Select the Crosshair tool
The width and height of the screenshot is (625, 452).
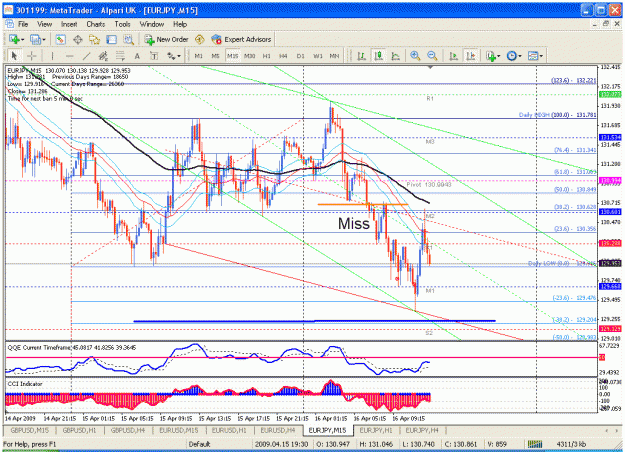32,56
